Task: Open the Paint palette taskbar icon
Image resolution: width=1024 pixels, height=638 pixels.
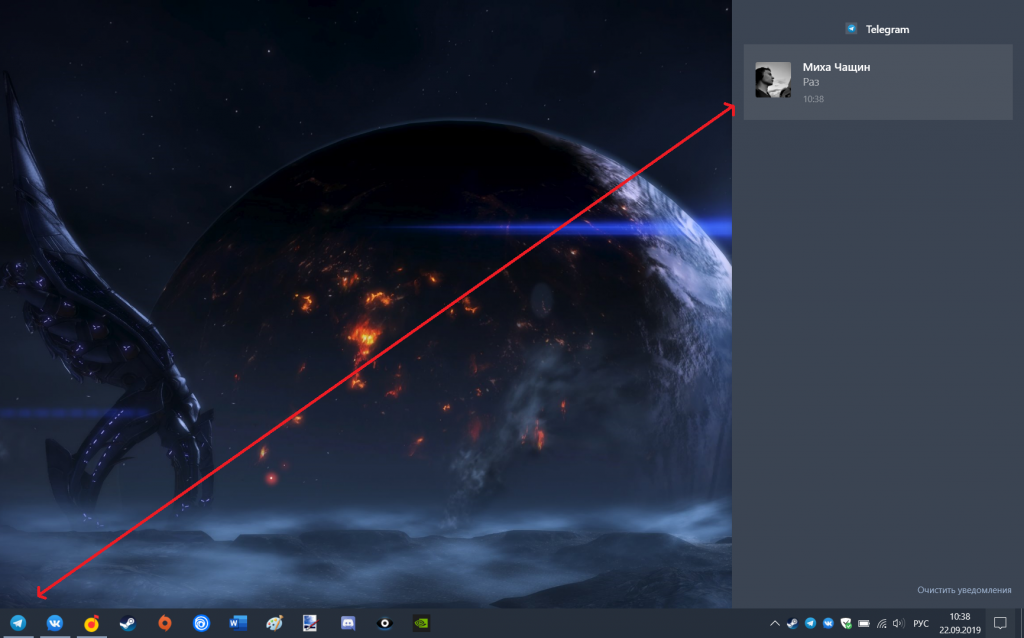Action: [x=274, y=623]
